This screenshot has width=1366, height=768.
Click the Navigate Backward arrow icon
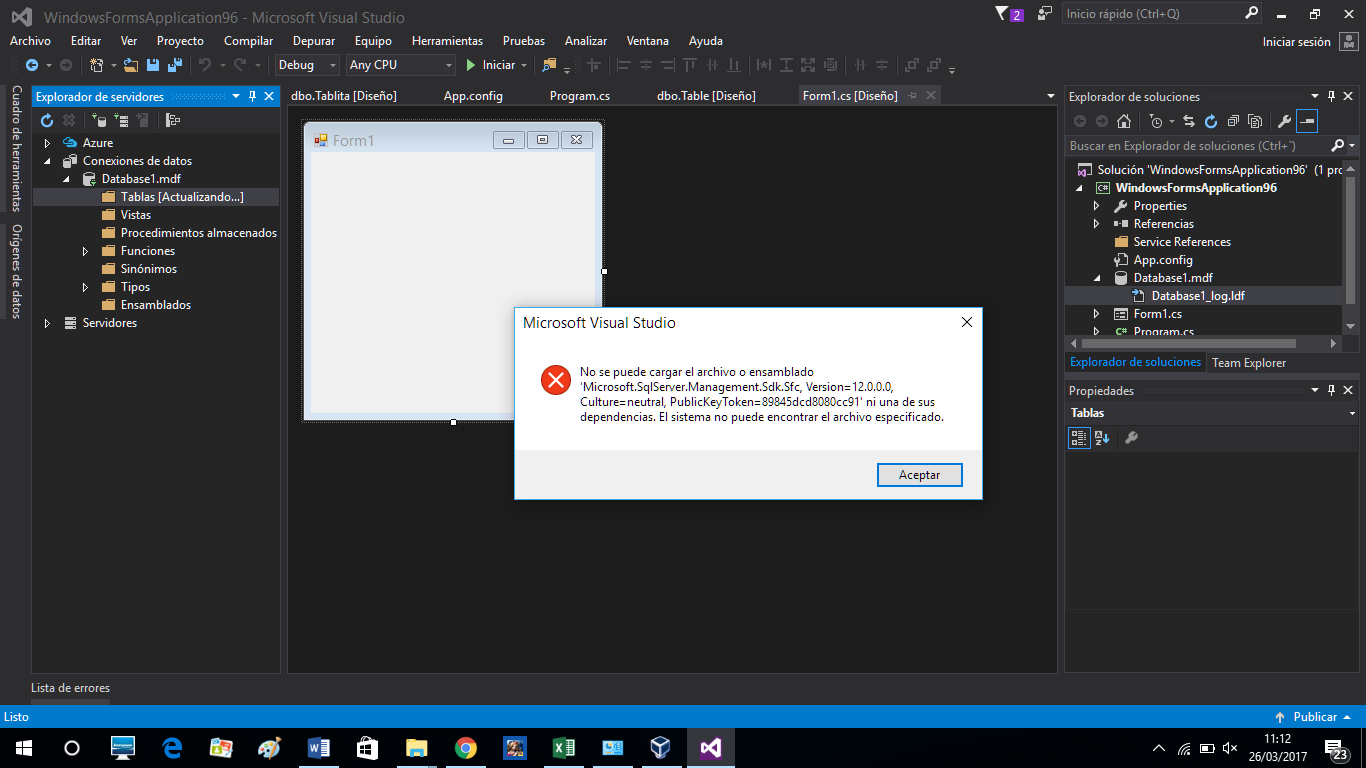pyautogui.click(x=32, y=65)
